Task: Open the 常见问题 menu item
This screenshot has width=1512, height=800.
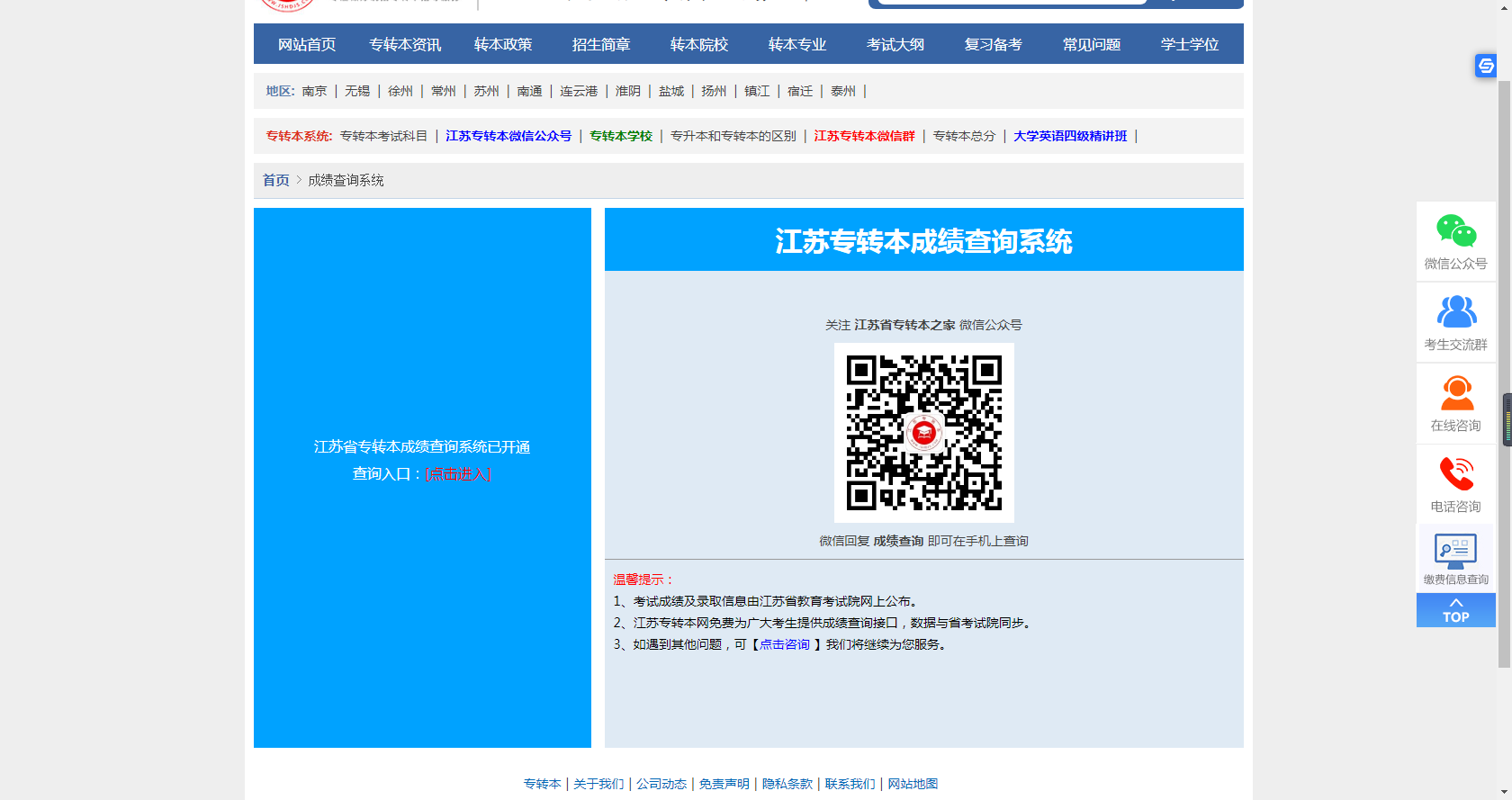Action: (x=1092, y=44)
